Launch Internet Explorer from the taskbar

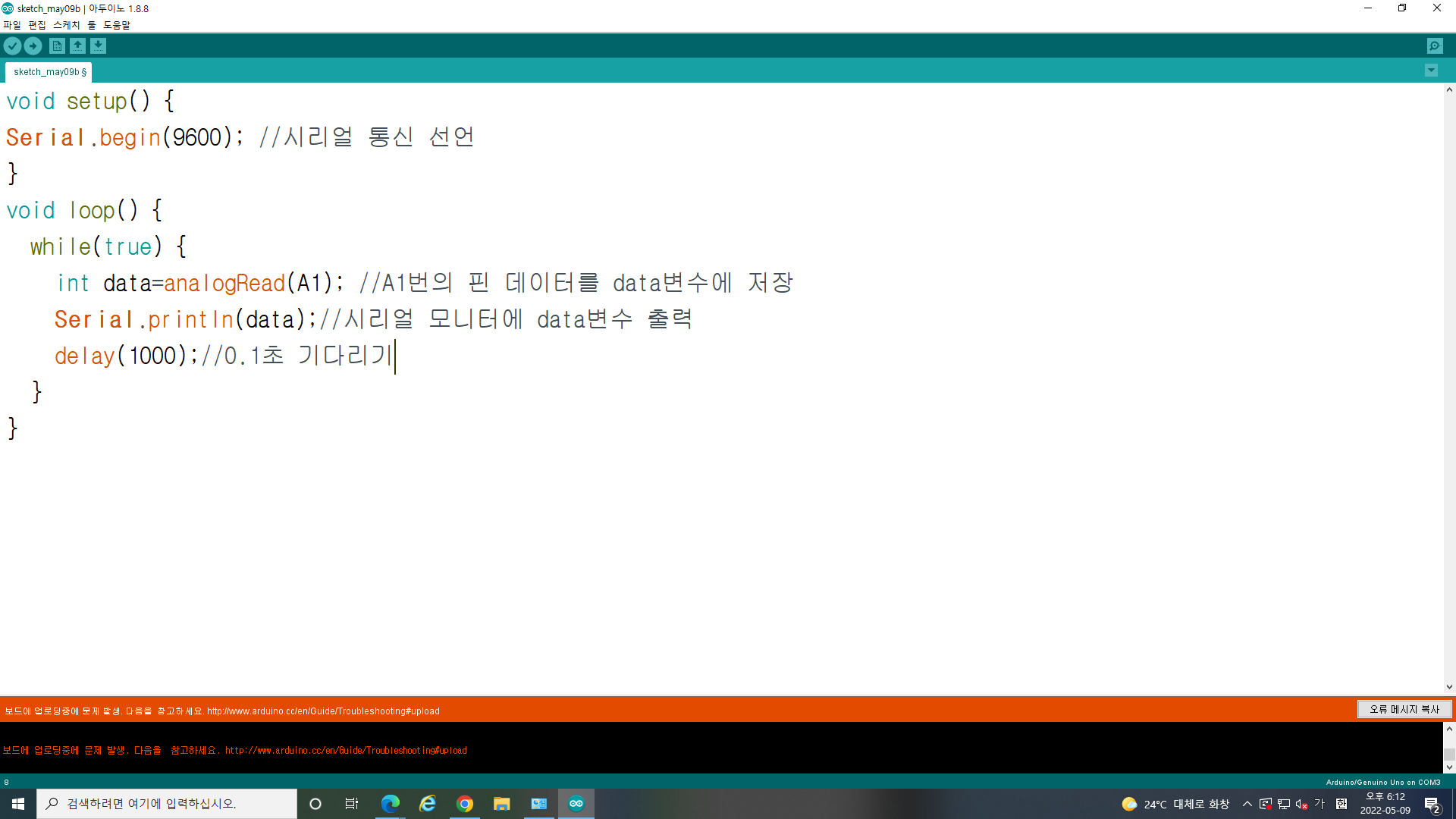[x=428, y=804]
